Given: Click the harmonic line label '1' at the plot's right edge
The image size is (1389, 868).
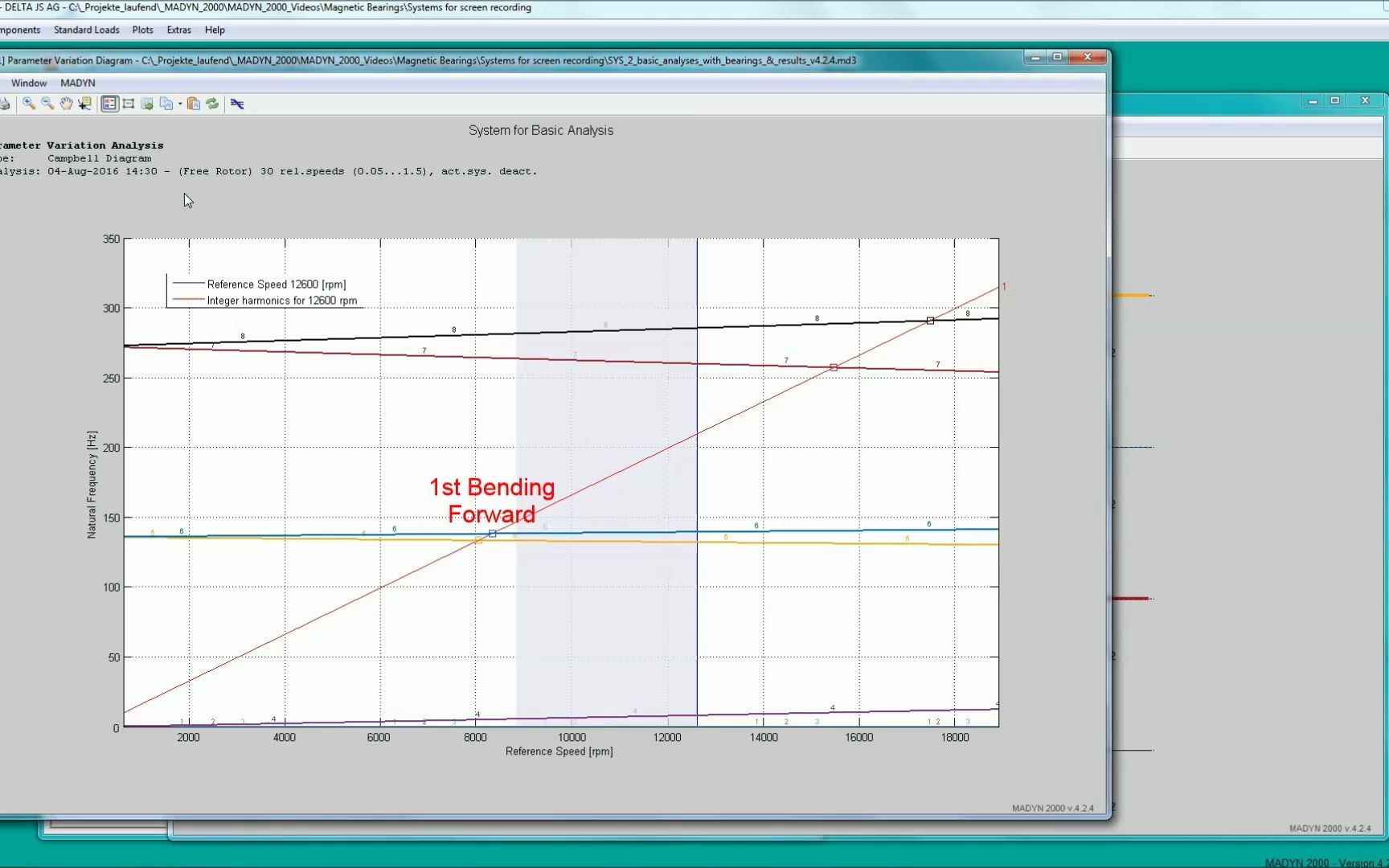Looking at the screenshot, I should pyautogui.click(x=1004, y=286).
